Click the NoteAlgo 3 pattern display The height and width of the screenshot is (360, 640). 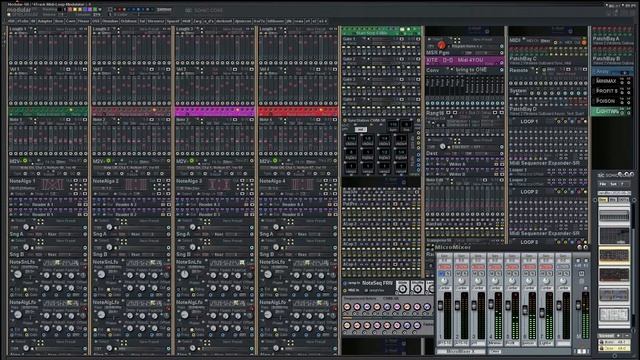pyautogui.click(x=220, y=184)
